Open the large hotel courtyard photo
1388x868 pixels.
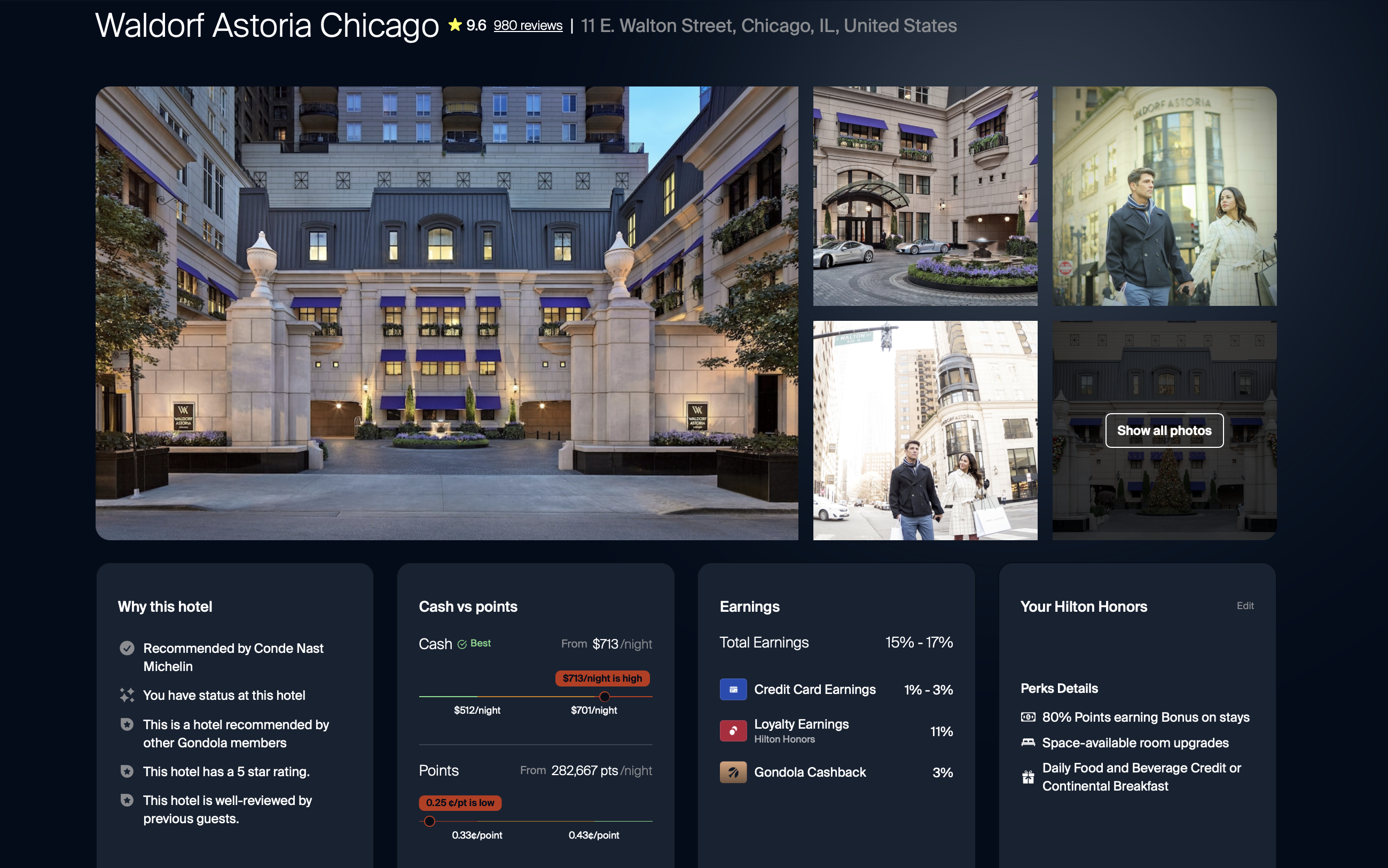[x=447, y=313]
